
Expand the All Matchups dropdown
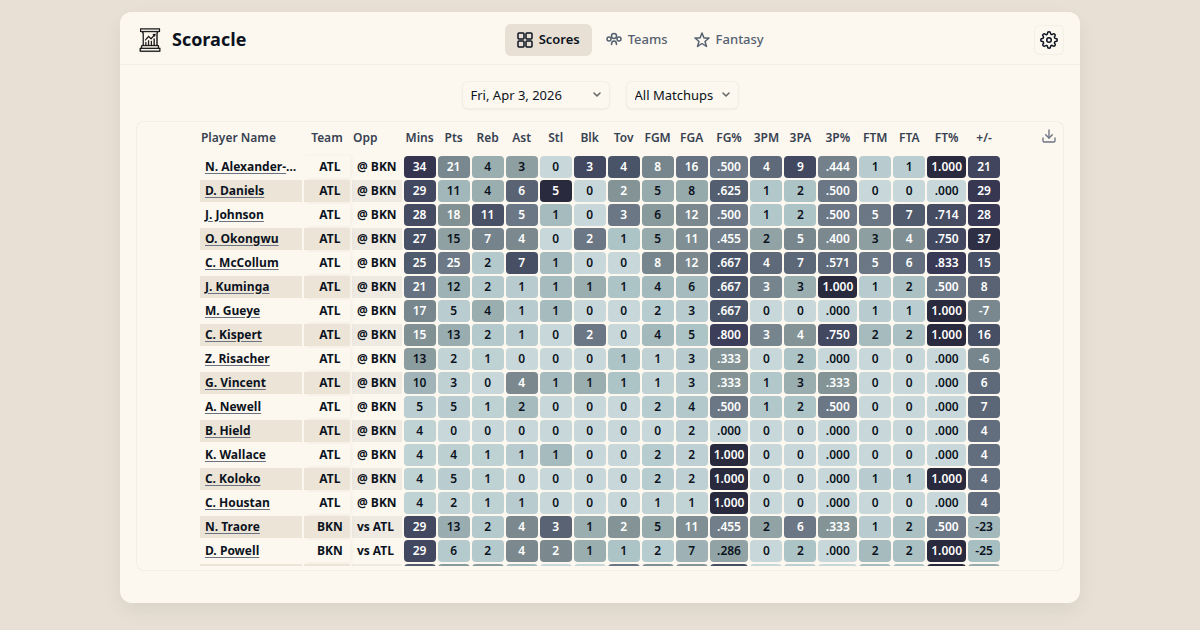tap(682, 95)
